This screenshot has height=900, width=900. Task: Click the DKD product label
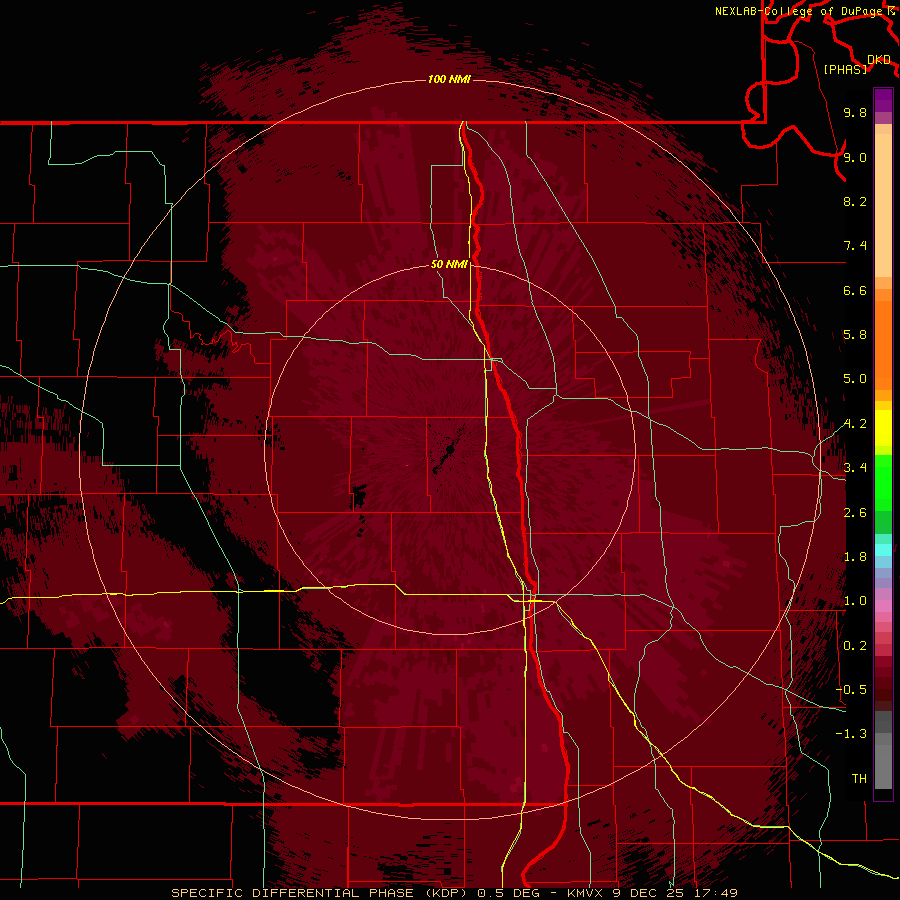(x=879, y=60)
